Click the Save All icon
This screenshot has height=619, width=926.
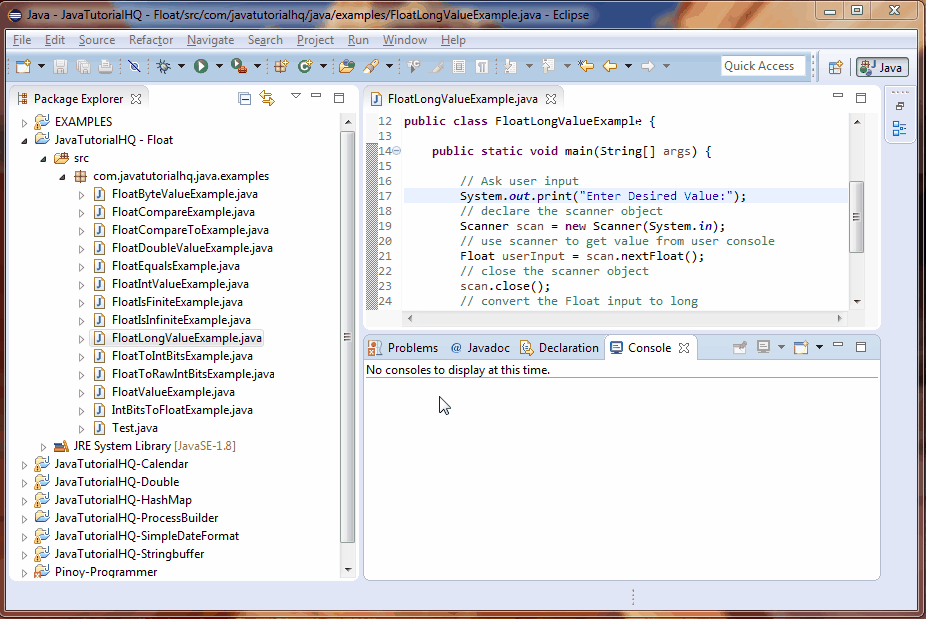(x=83, y=66)
